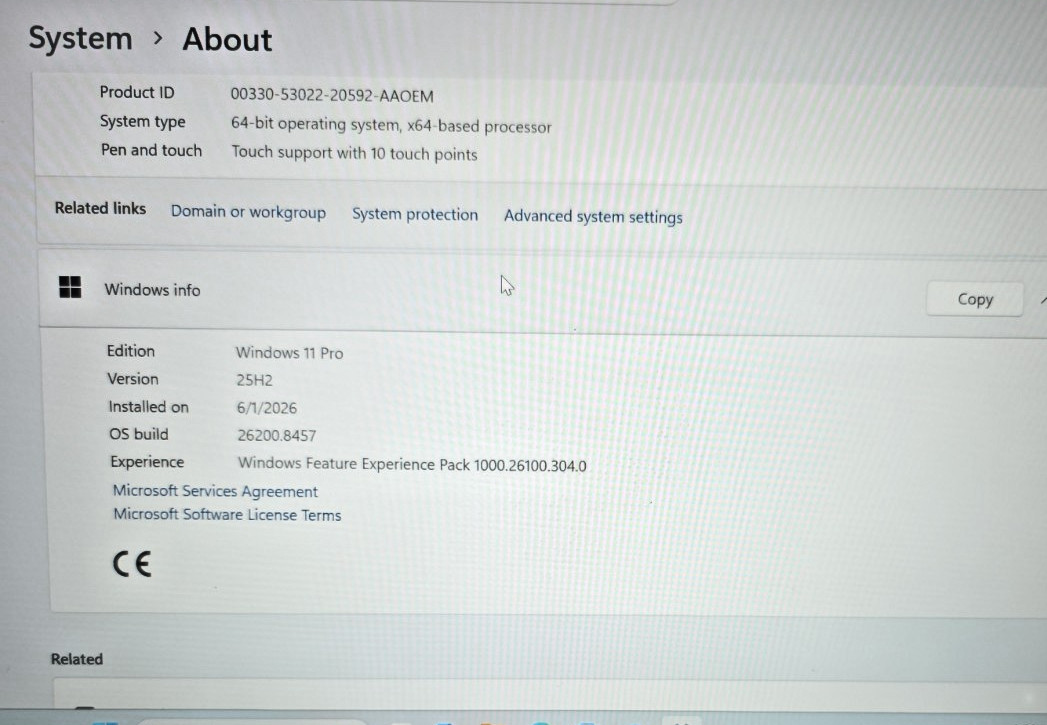The width and height of the screenshot is (1047, 725).
Task: Click the Installed on label
Action: point(148,407)
